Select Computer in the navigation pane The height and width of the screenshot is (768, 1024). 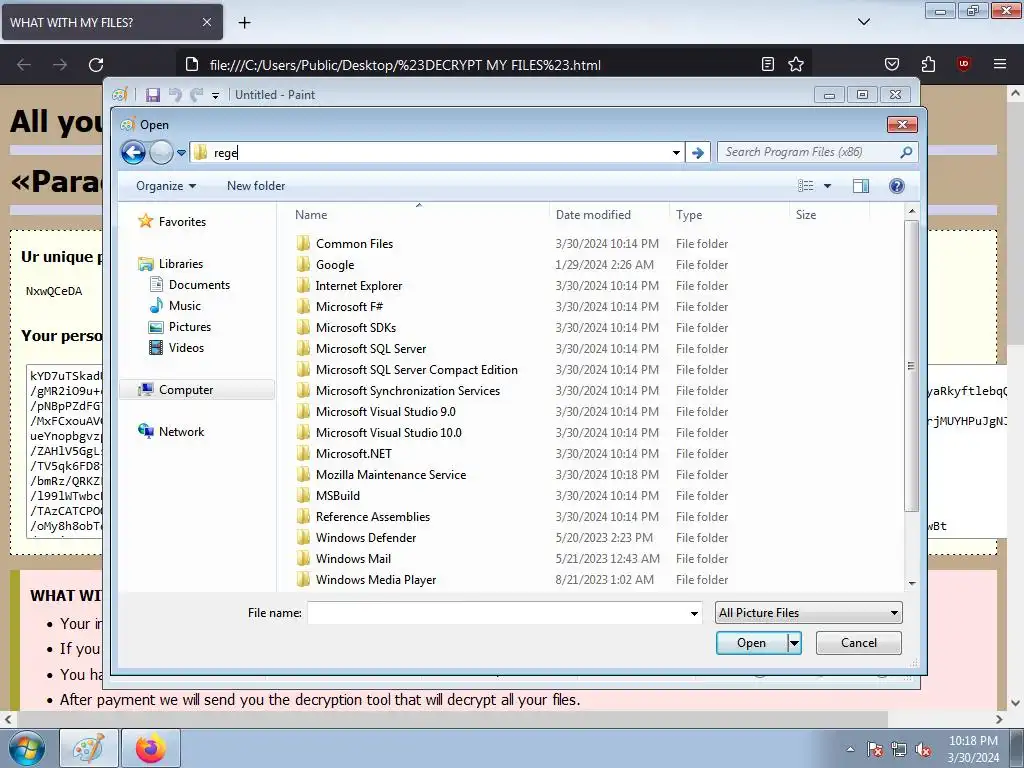197,390
